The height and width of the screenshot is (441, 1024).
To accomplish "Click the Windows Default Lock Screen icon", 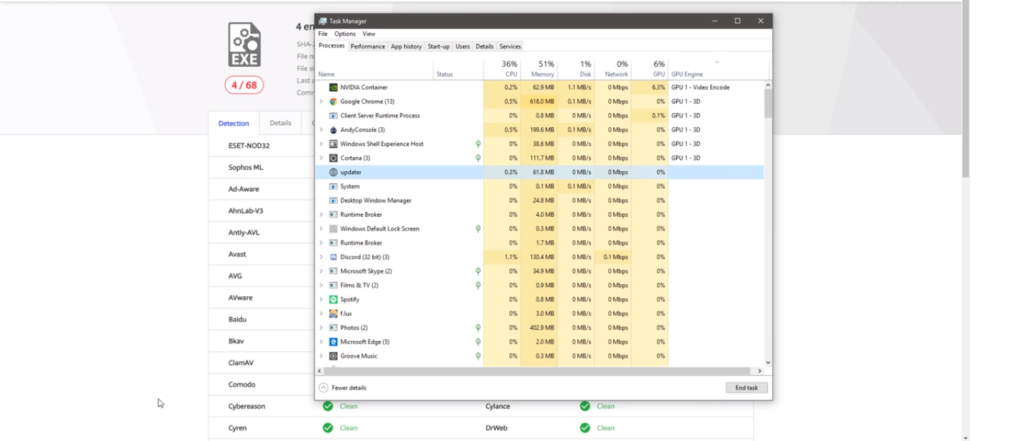I will (333, 229).
